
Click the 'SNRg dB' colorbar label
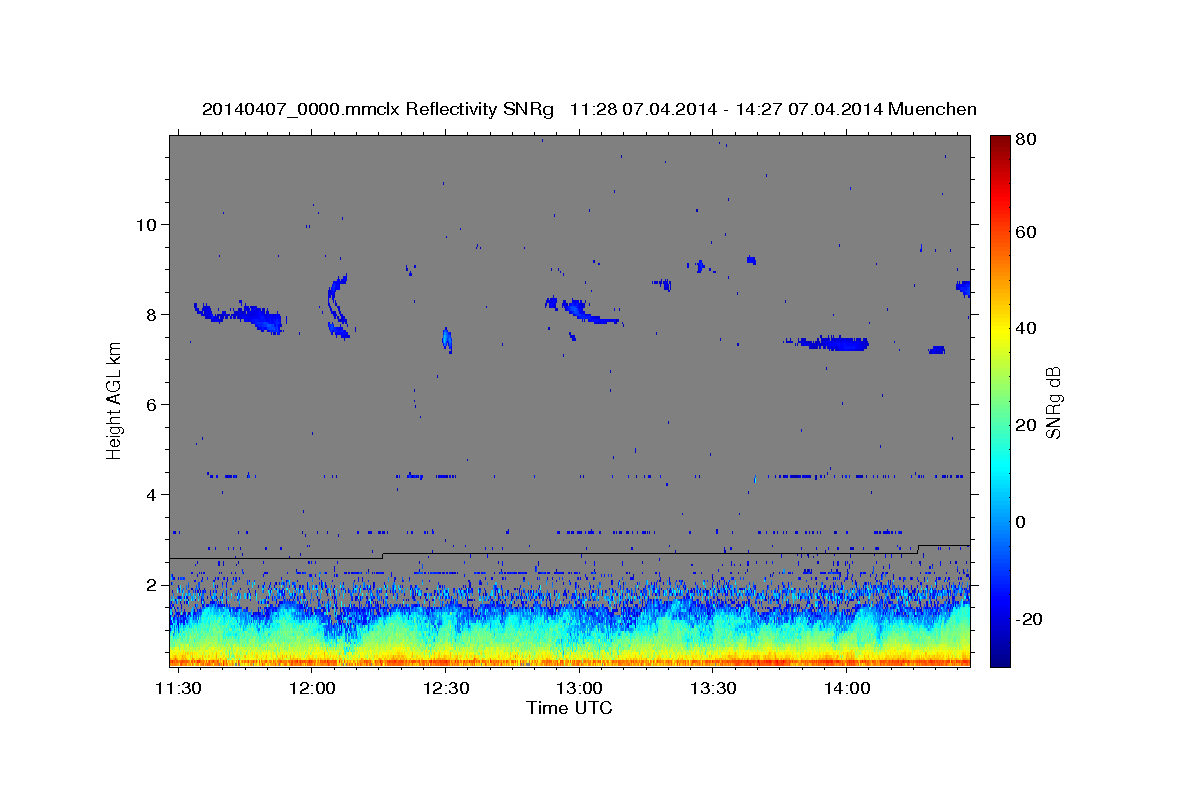tap(1053, 402)
